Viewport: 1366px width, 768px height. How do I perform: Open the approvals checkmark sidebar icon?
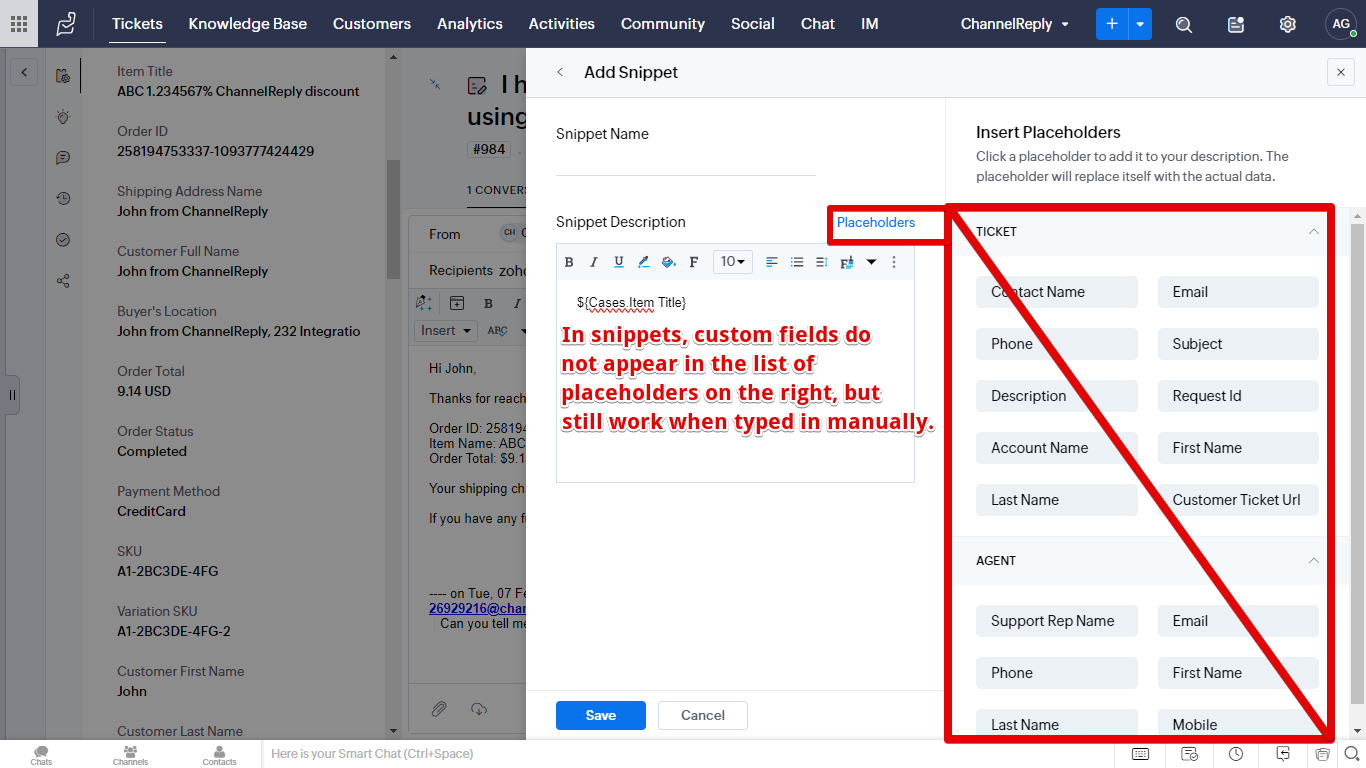click(63, 240)
